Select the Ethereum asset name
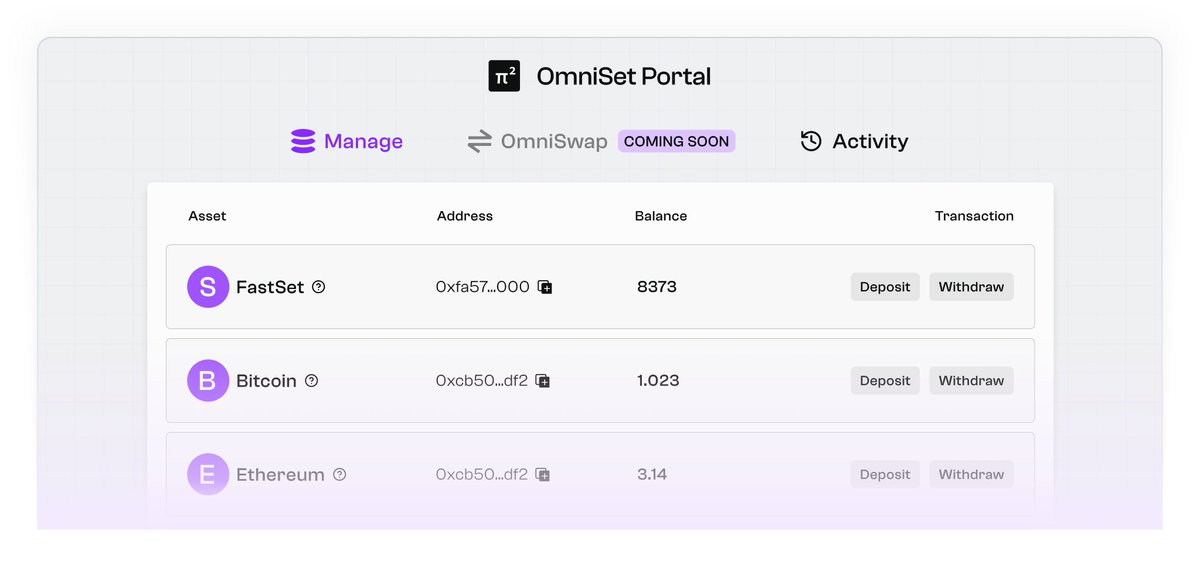Viewport: 1200px width, 561px height. (x=280, y=475)
